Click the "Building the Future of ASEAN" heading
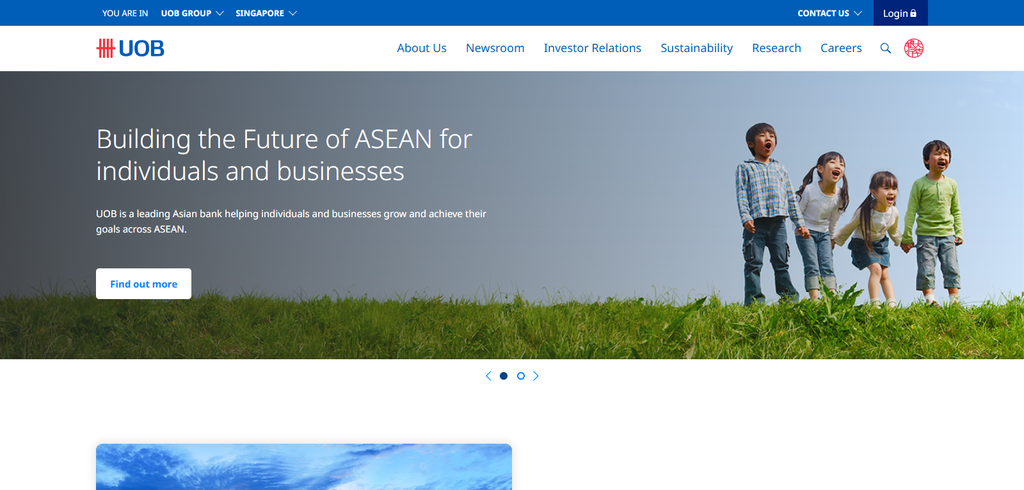The height and width of the screenshot is (490, 1024). [x=284, y=155]
